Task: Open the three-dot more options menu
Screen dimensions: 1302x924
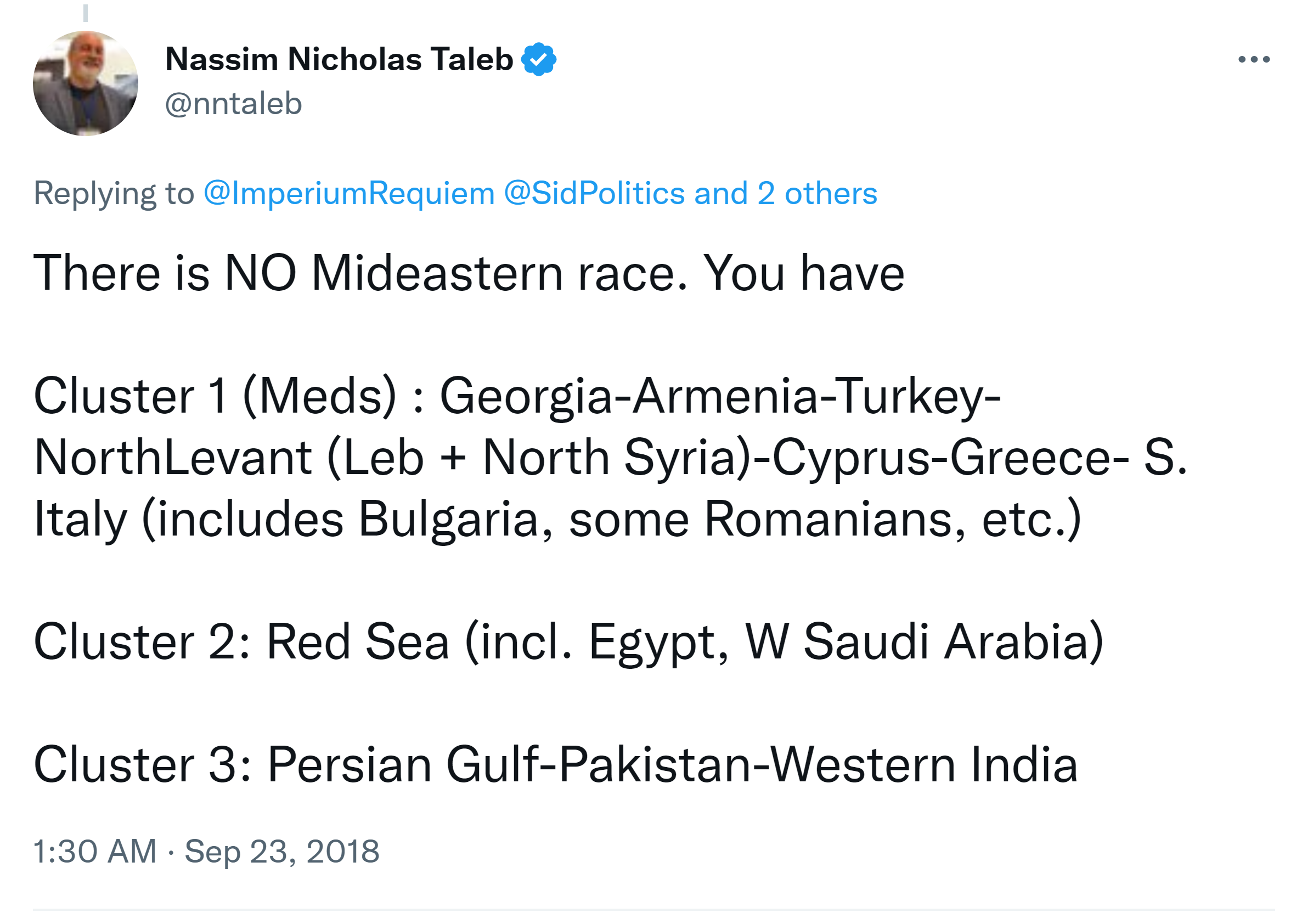Action: tap(1253, 59)
